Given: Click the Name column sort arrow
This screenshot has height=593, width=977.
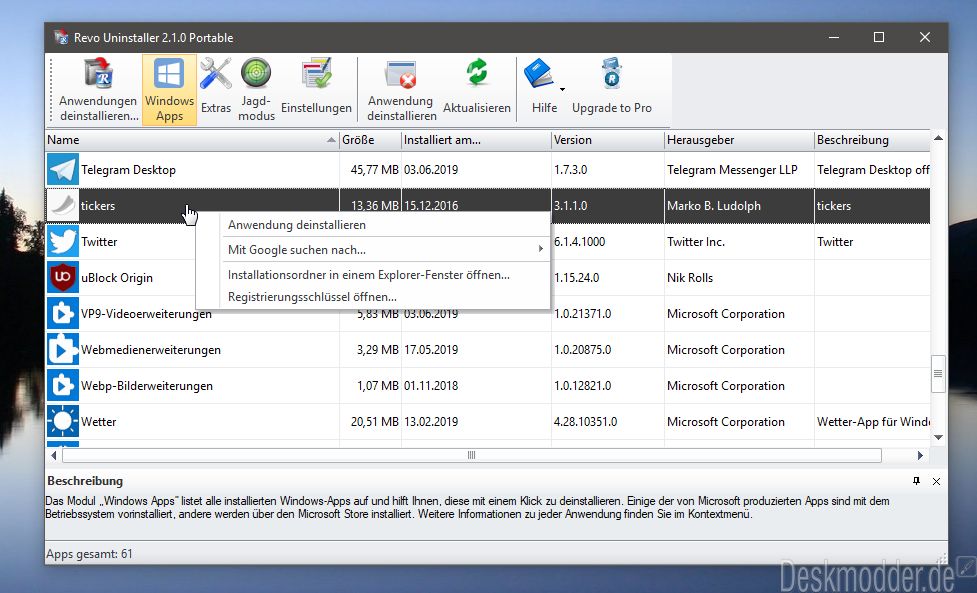Looking at the screenshot, I should 331,140.
